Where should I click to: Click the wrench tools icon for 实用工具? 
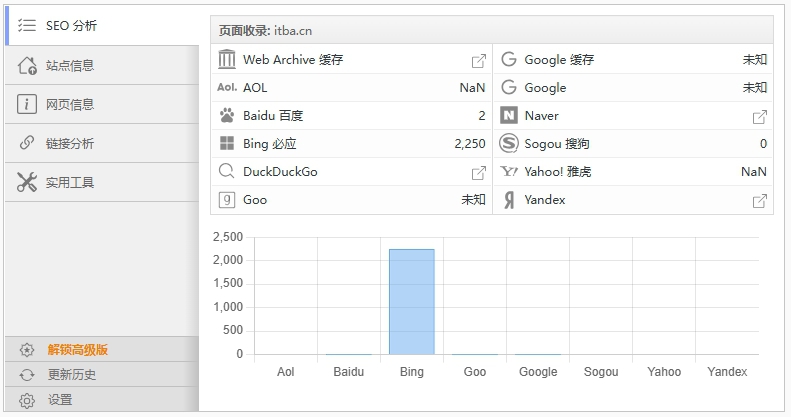point(27,182)
